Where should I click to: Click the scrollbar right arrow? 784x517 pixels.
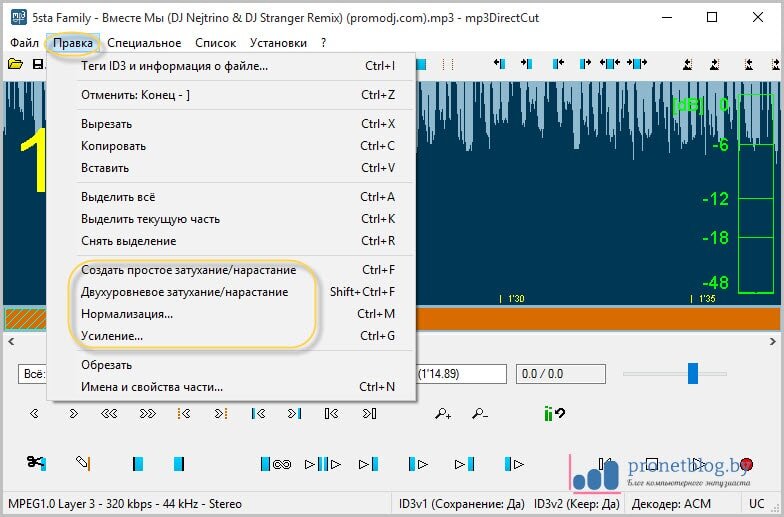point(773,342)
